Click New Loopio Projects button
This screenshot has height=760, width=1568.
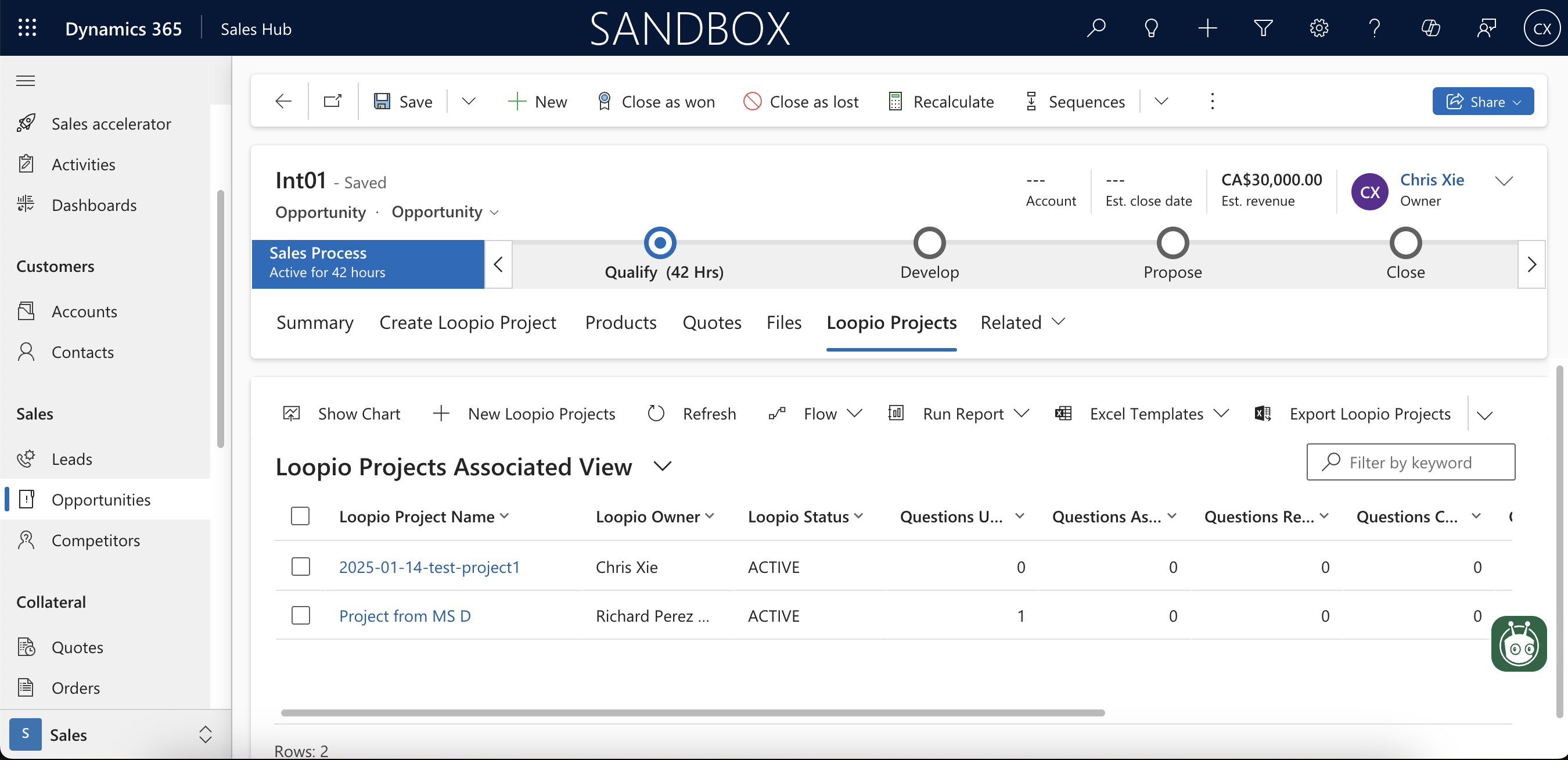(524, 414)
